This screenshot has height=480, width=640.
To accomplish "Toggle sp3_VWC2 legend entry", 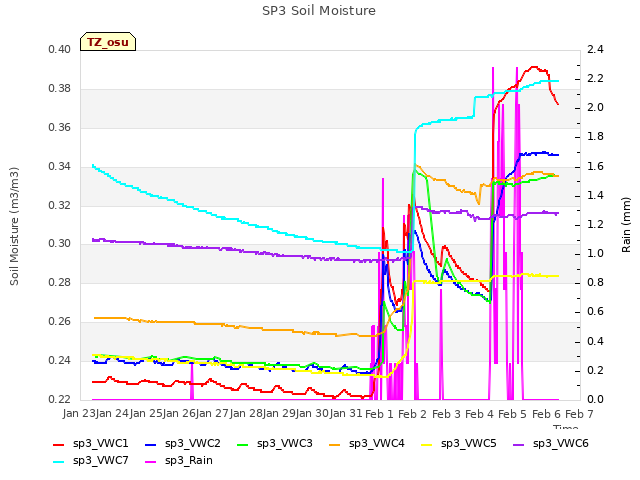I will (182, 444).
